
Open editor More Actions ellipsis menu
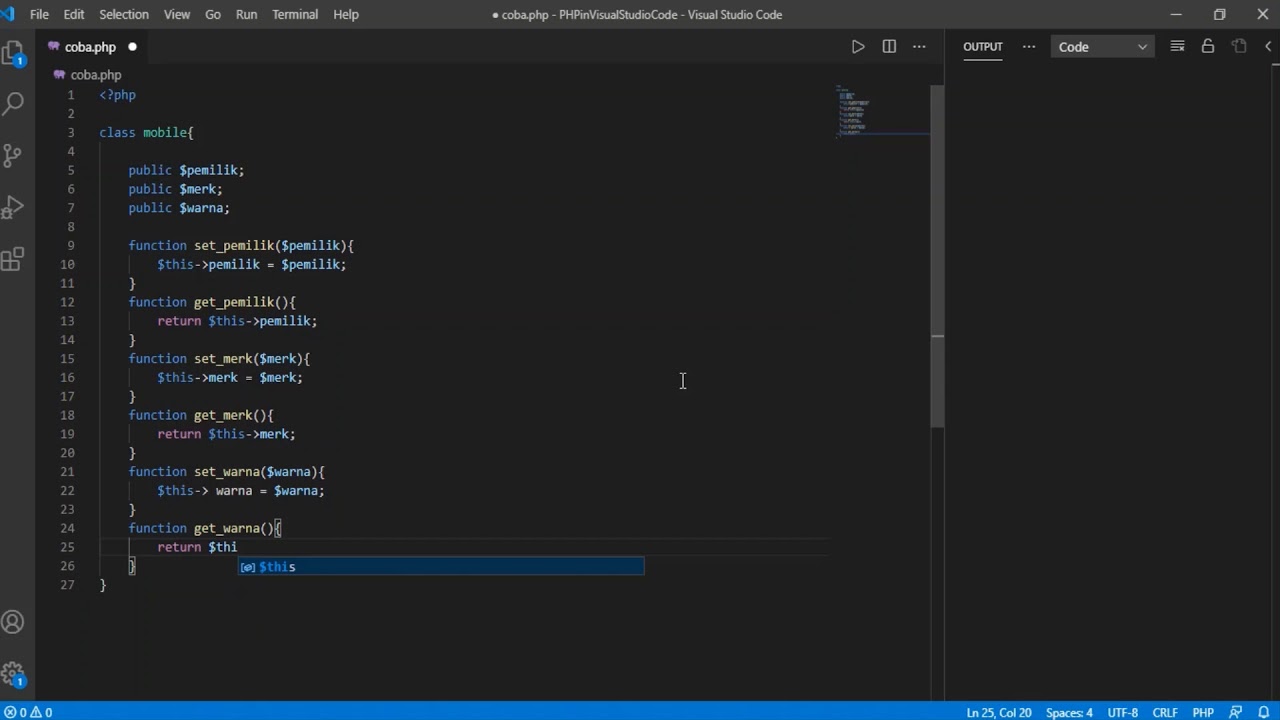[x=919, y=47]
